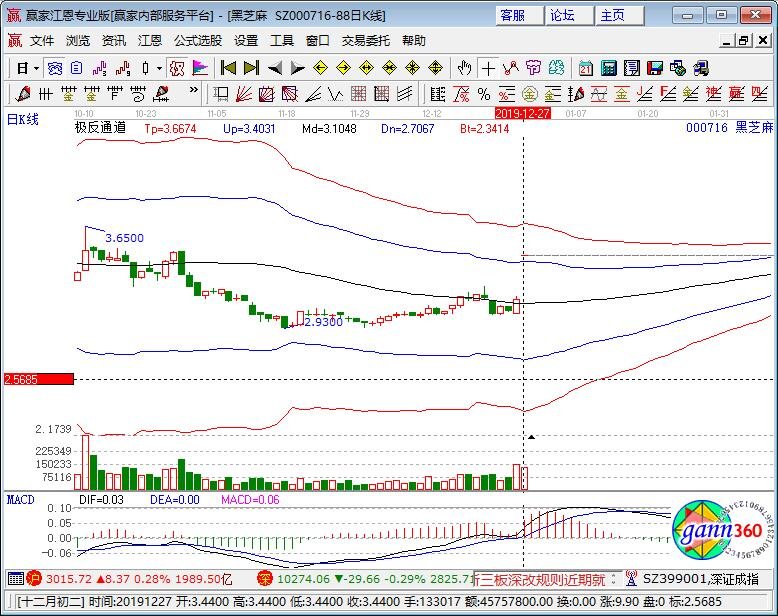This screenshot has width=778, height=616.
Task: Open the 公式选股 menu
Action: click(198, 41)
